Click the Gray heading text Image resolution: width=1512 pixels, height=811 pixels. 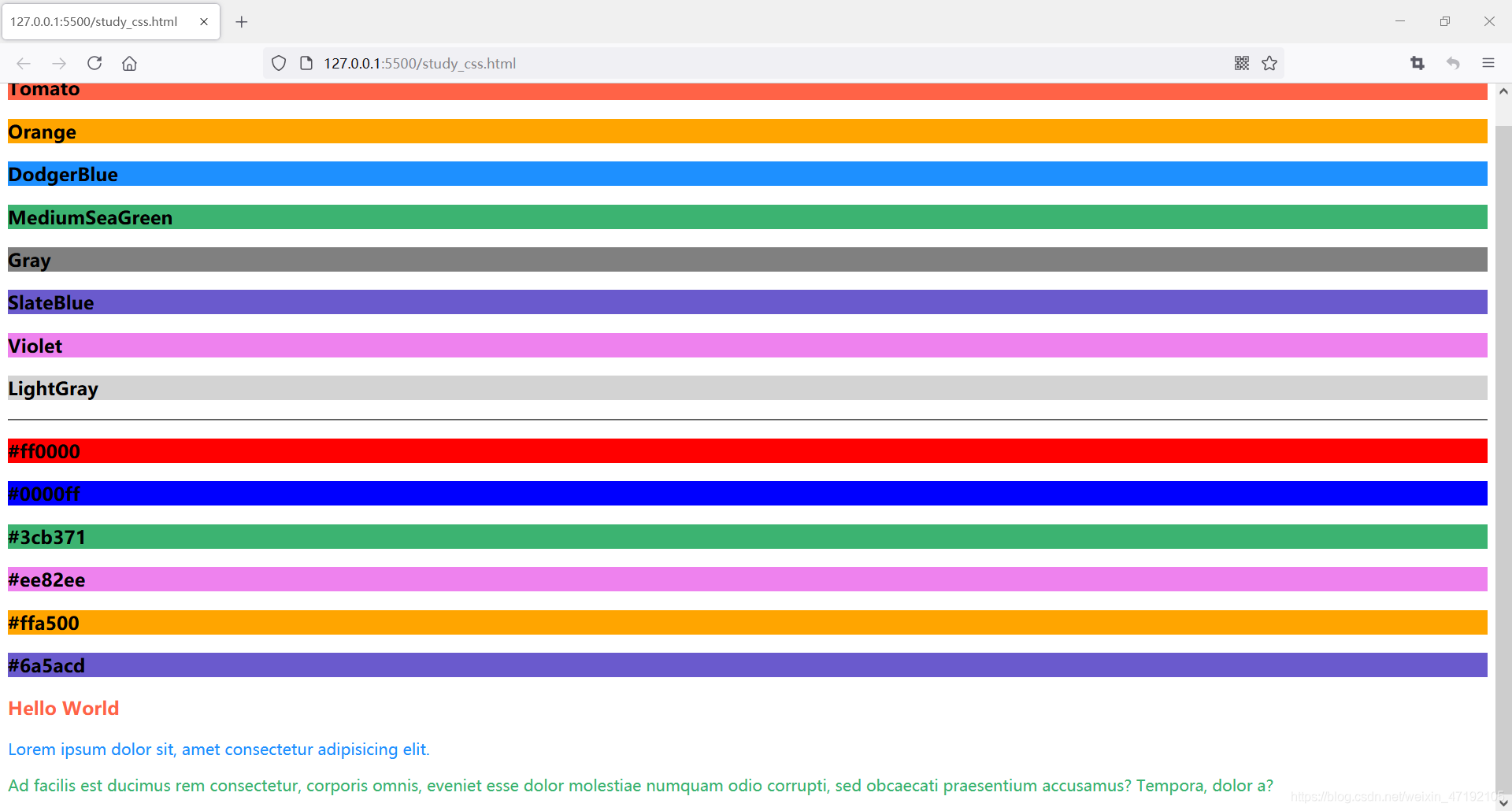29,261
